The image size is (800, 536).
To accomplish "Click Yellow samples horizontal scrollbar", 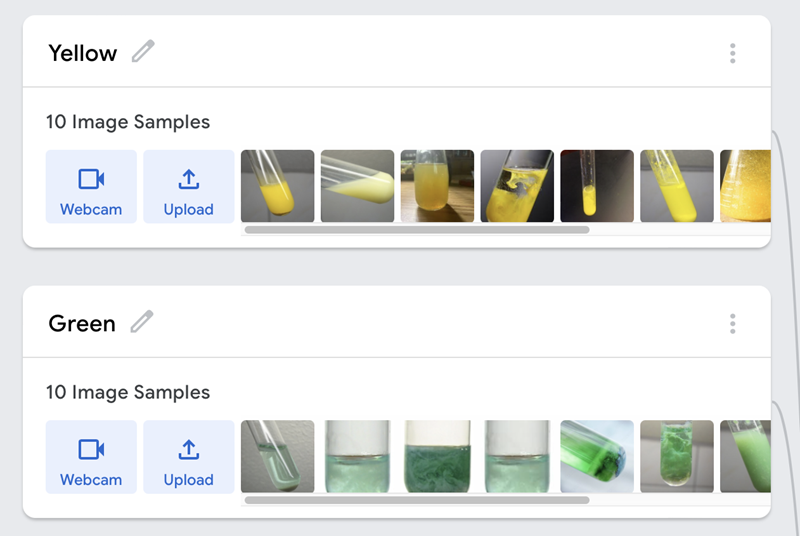I will click(417, 230).
